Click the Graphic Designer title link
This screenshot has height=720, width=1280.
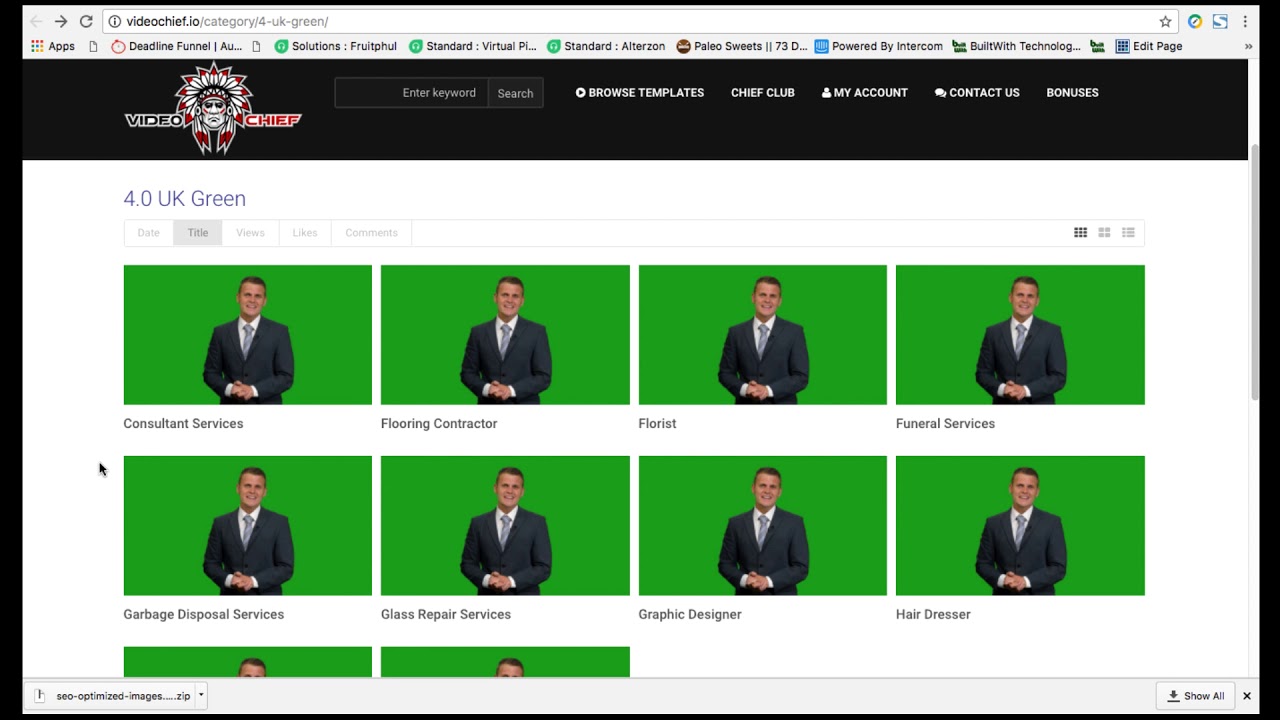(x=690, y=615)
